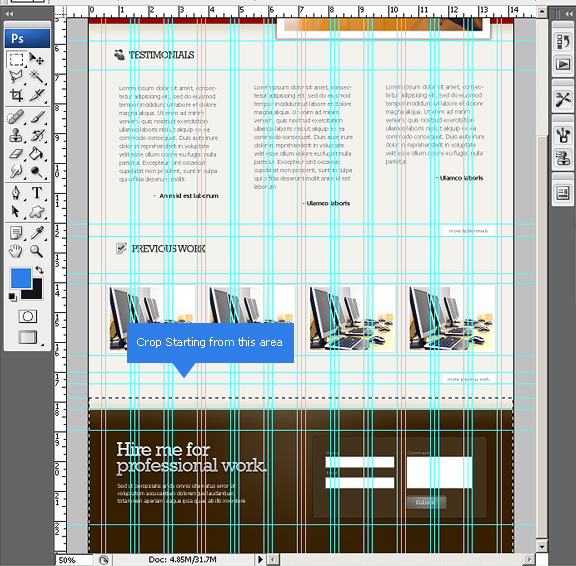Click the Submit button in the mockup form
The image size is (576, 566).
pos(426,502)
